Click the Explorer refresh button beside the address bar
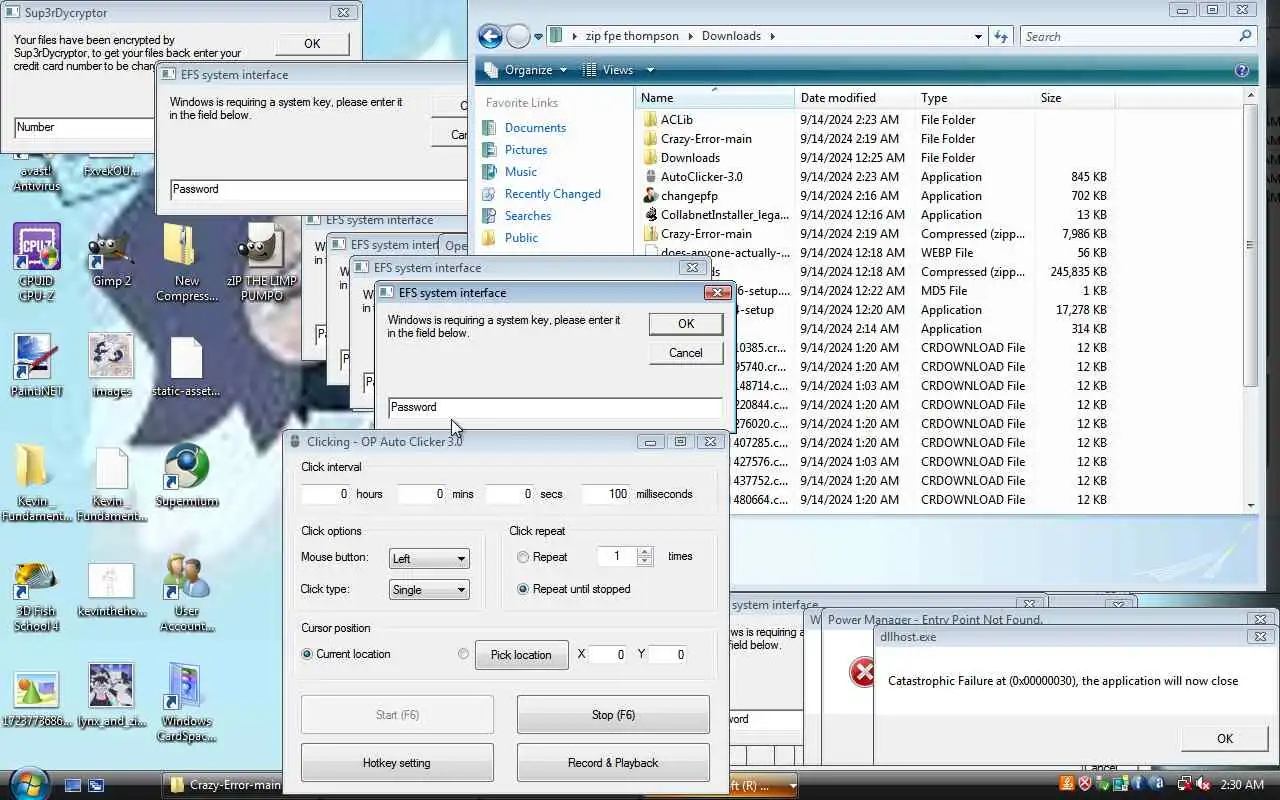Viewport: 1280px width, 800px height. point(1001,36)
